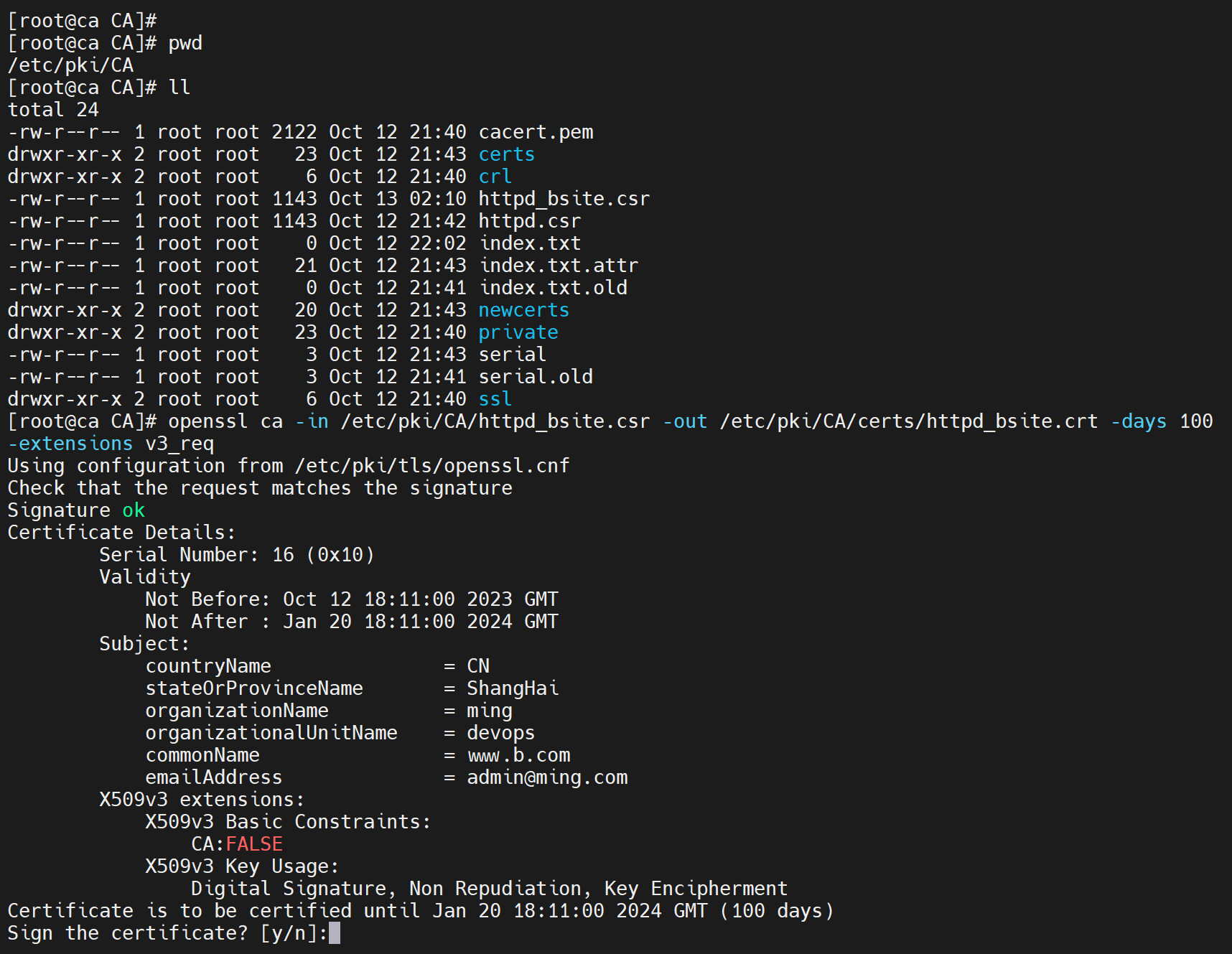Click the admin@ming.com email address value
Viewport: 1232px width, 954px height.
[x=547, y=777]
